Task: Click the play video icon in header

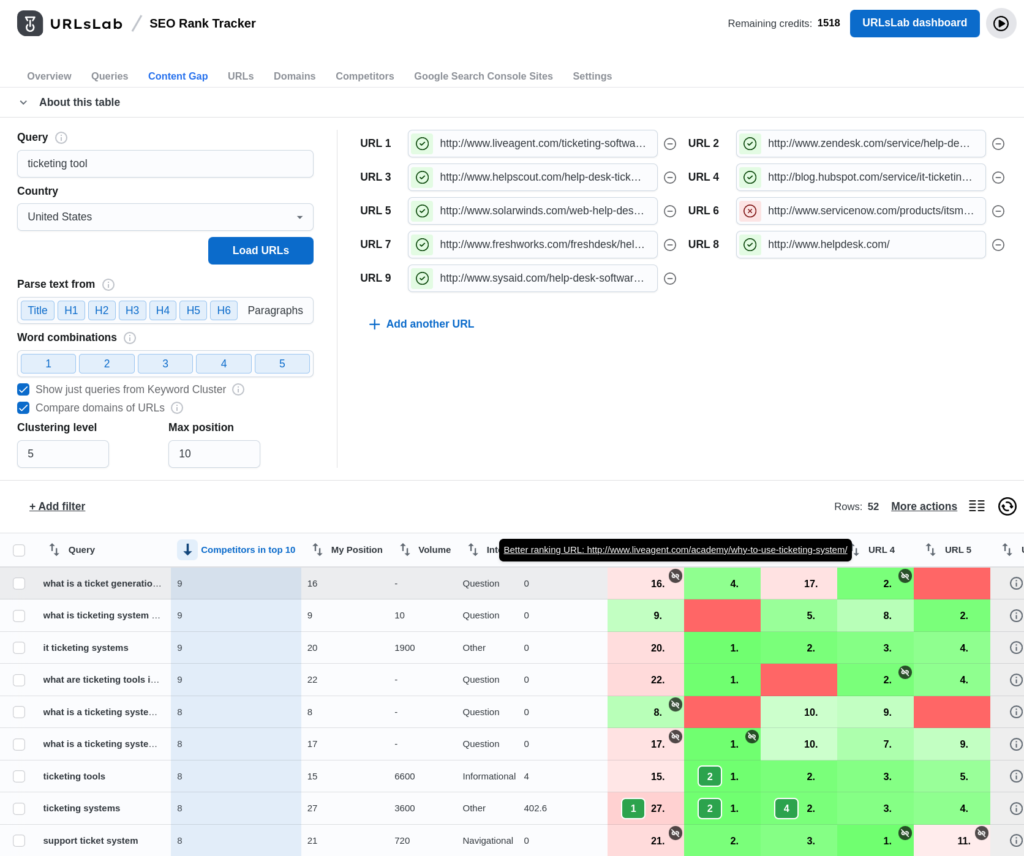Action: click(x=1000, y=24)
